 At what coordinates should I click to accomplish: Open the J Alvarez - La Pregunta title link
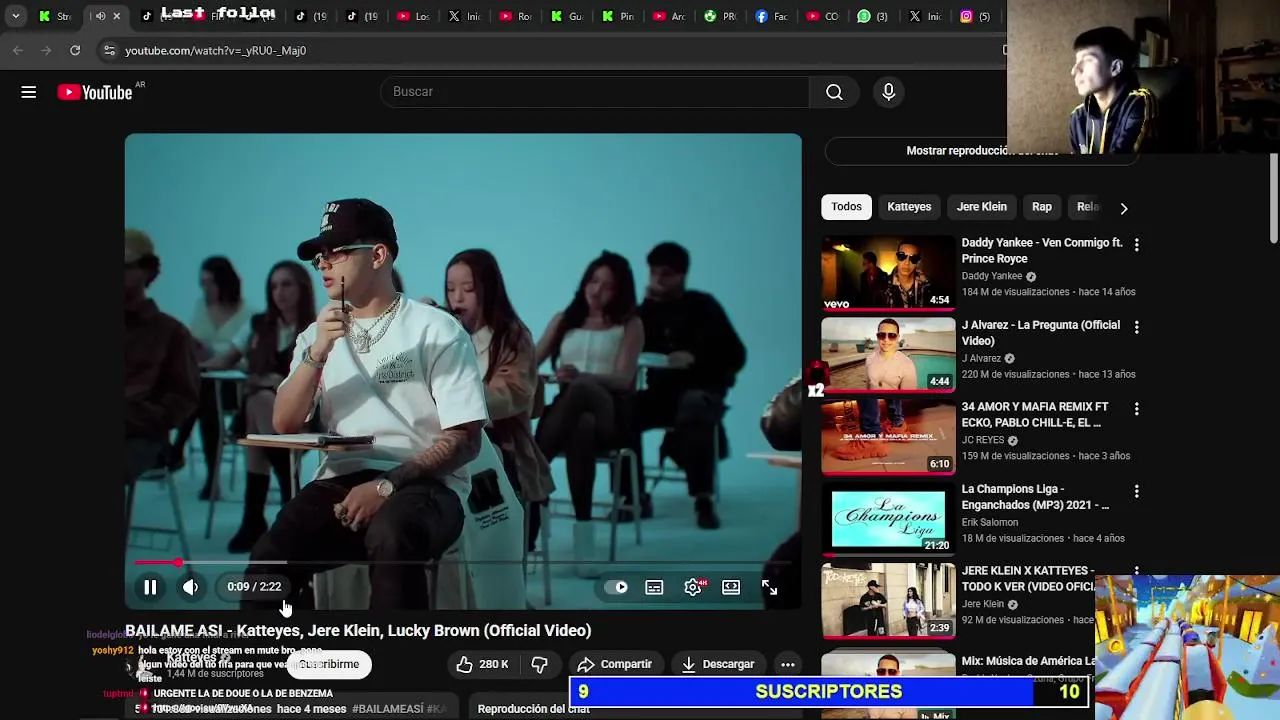point(1041,333)
